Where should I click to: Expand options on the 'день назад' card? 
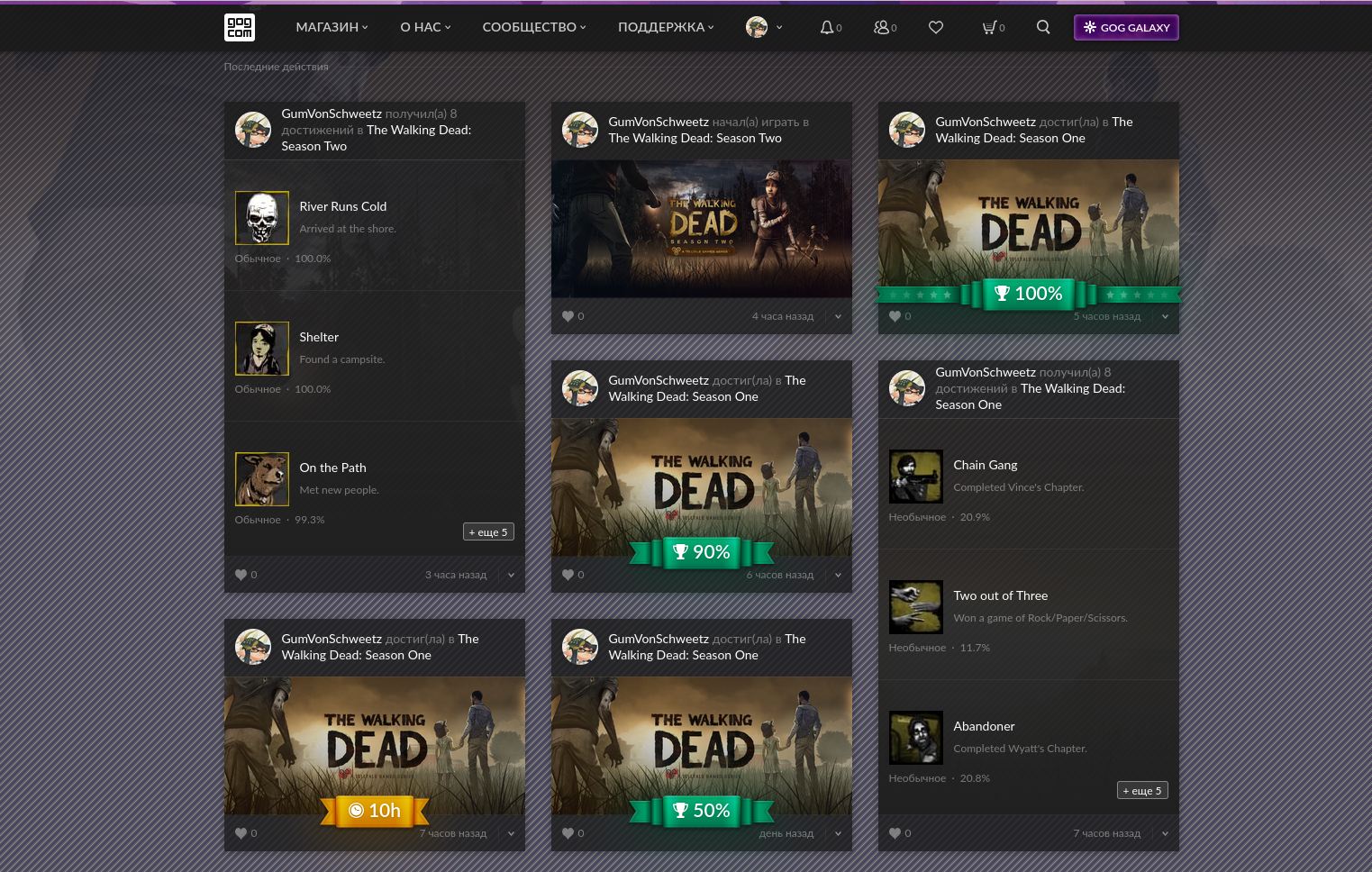(838, 833)
